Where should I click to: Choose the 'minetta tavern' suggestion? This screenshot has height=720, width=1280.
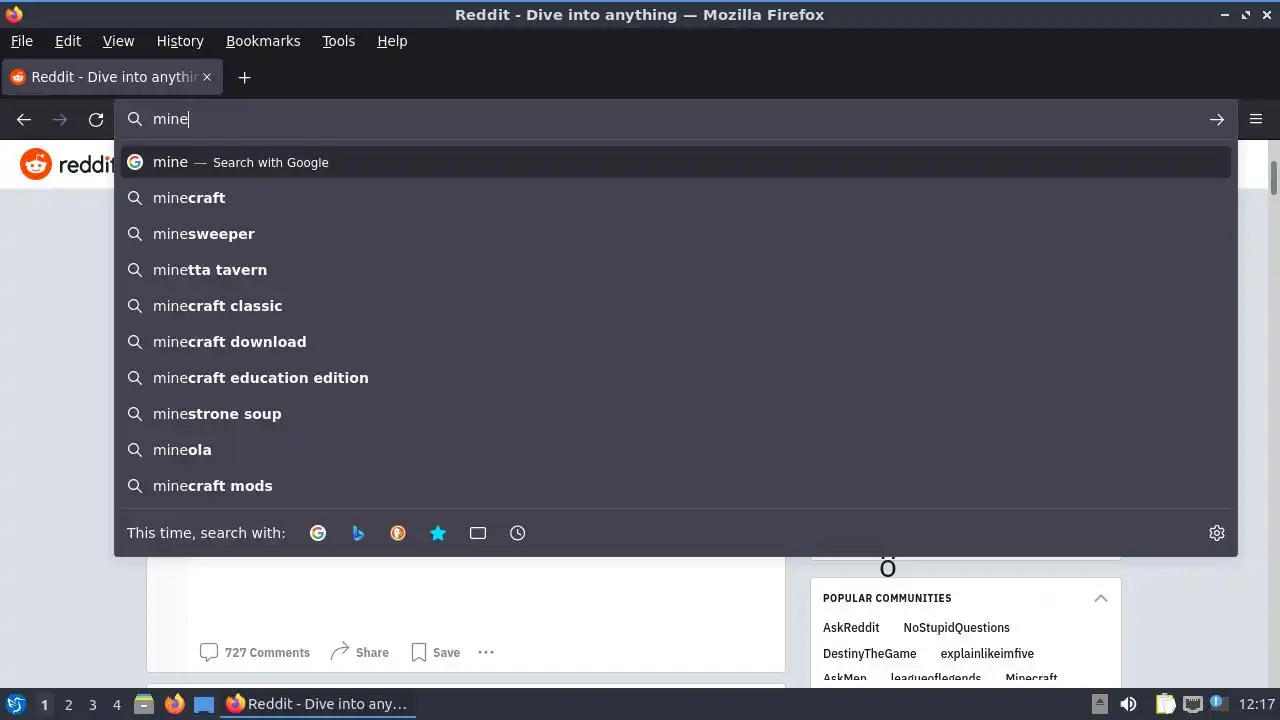[x=676, y=270]
